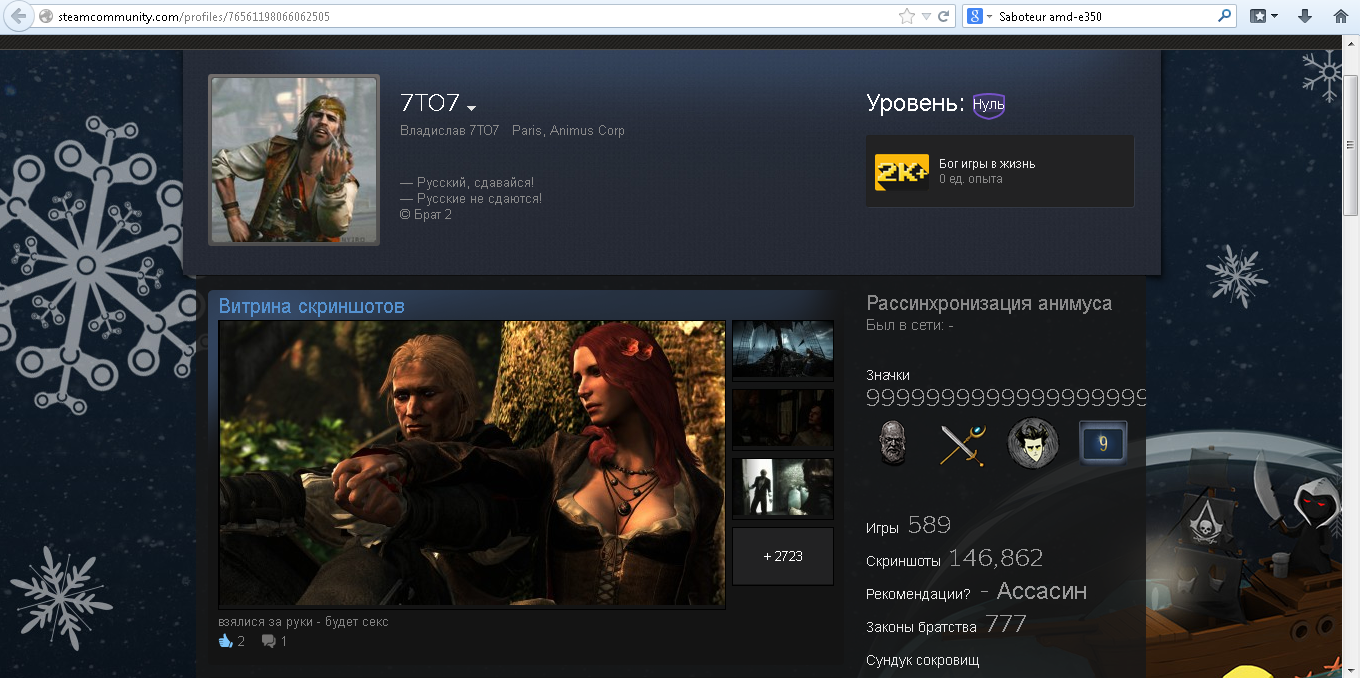Screen dimensions: 1360x678
Task: Click the Витрина скриншотов showcase title
Action: coord(311,306)
